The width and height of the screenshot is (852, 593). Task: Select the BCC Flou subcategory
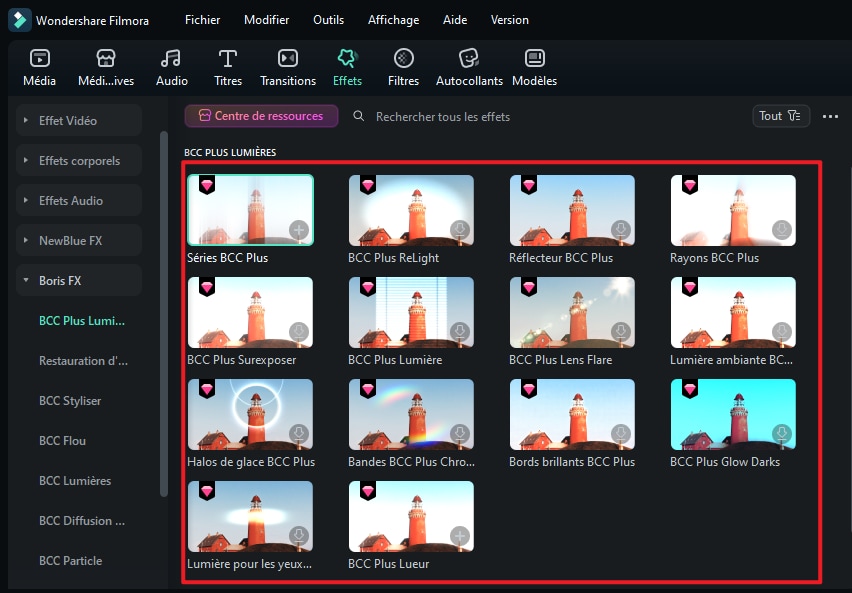coord(62,441)
